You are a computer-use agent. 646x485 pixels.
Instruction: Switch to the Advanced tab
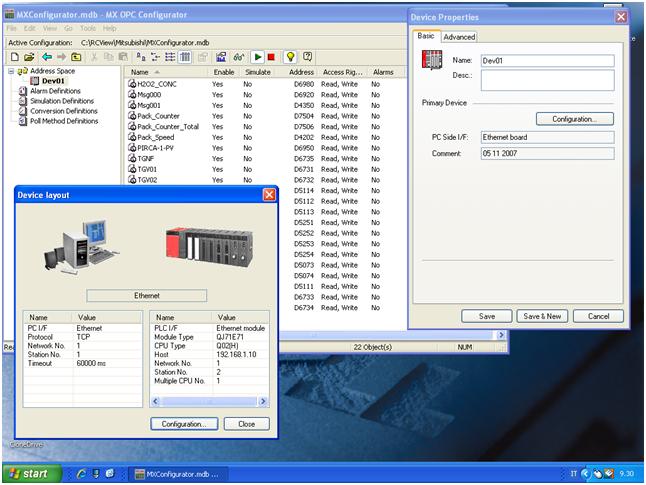tap(459, 37)
